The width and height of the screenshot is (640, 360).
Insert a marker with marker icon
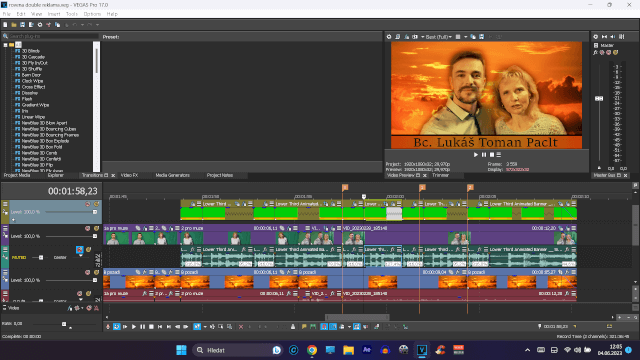(304, 327)
